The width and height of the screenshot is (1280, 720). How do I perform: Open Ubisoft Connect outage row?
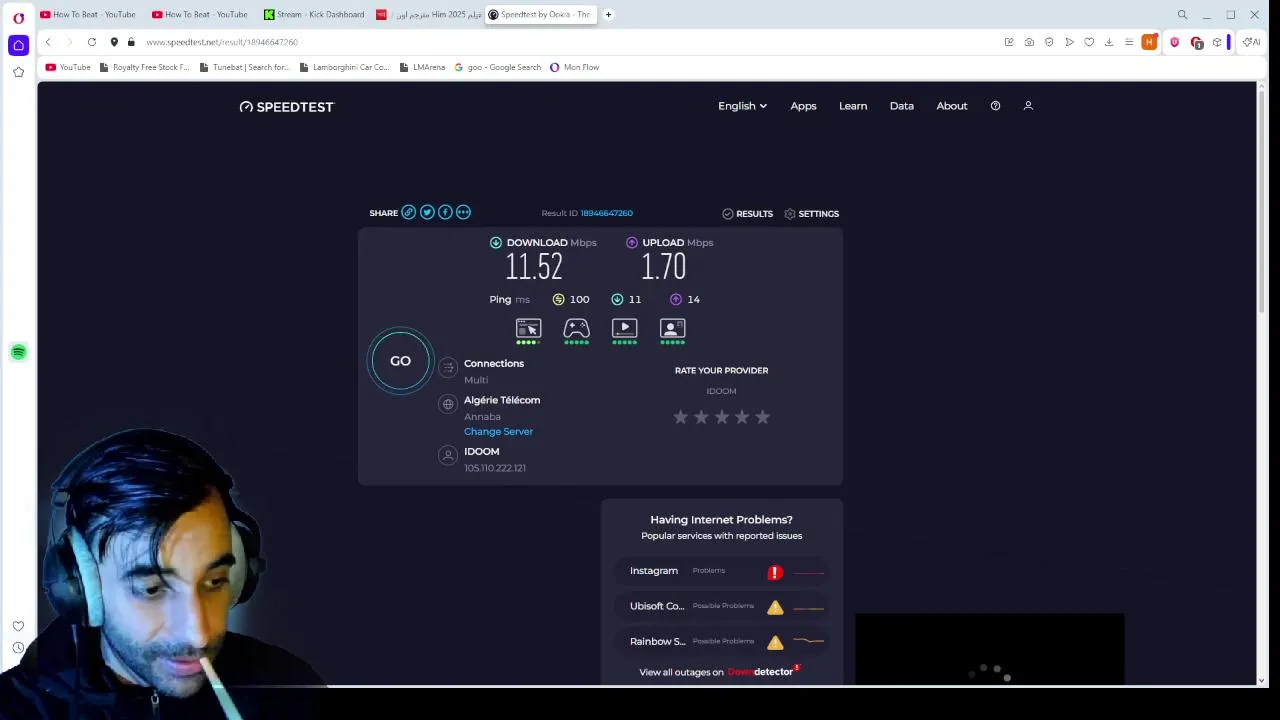pos(722,606)
